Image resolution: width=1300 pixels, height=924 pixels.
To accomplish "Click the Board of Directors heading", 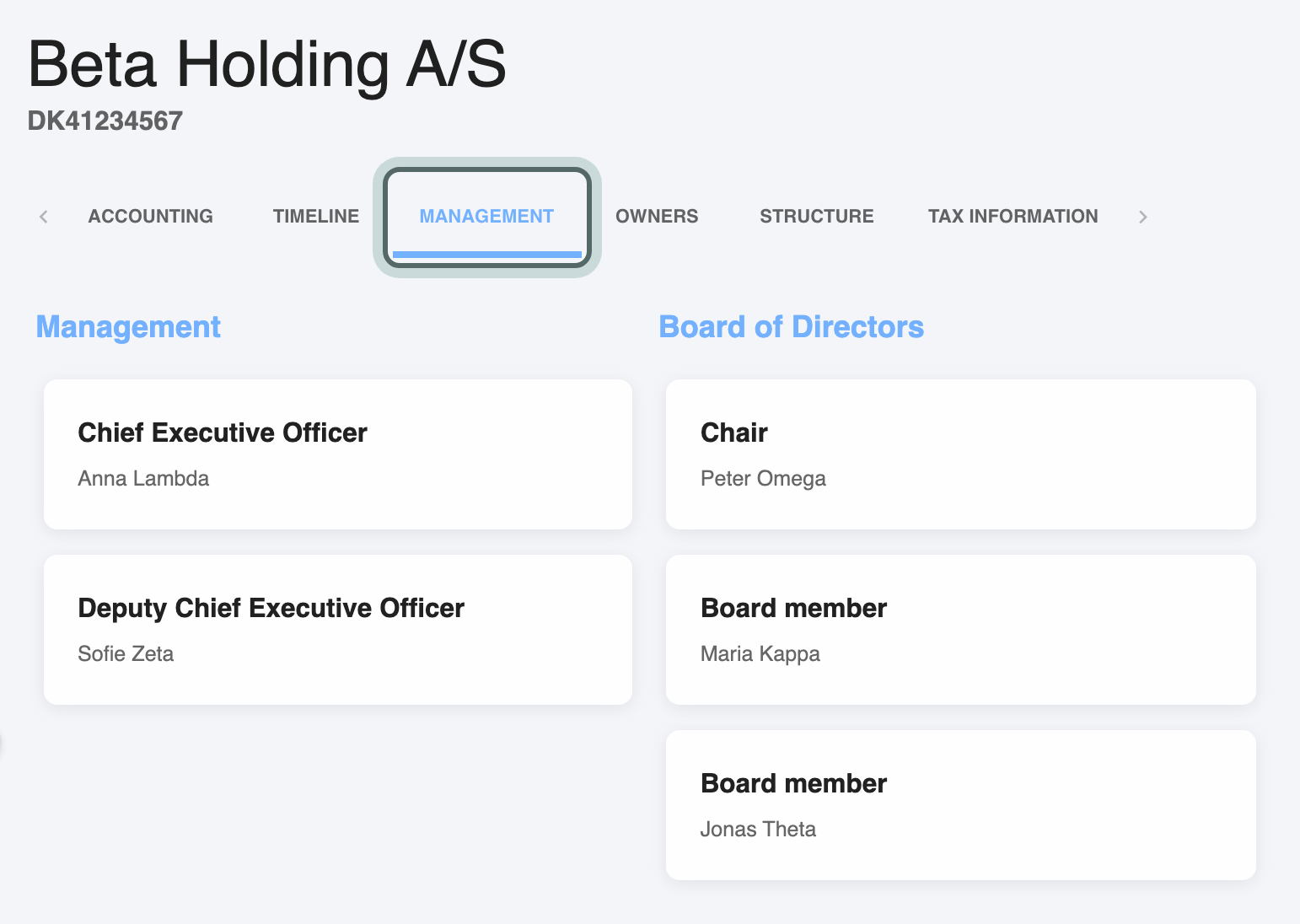I will 791,327.
